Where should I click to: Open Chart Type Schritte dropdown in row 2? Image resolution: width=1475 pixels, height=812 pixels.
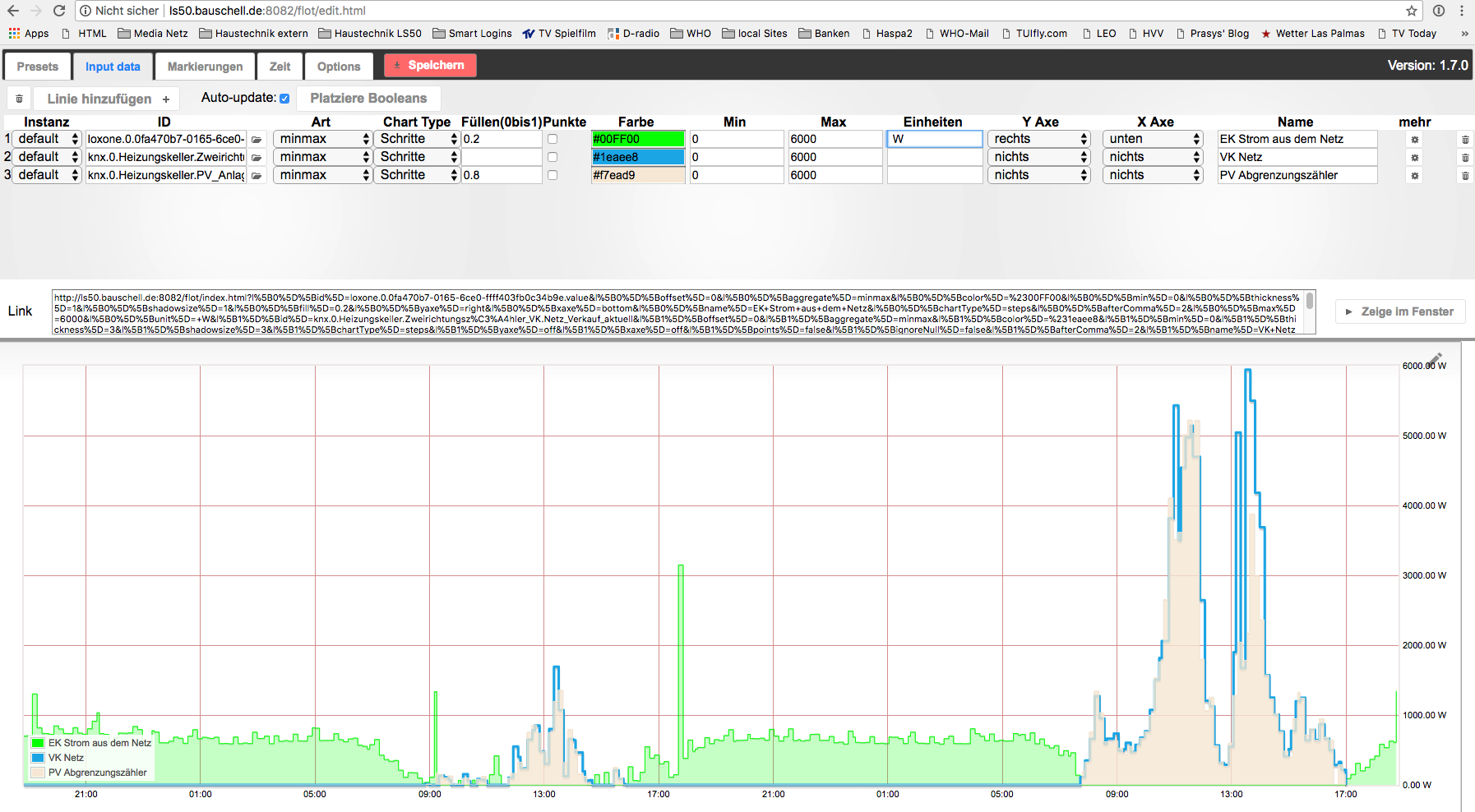point(417,157)
